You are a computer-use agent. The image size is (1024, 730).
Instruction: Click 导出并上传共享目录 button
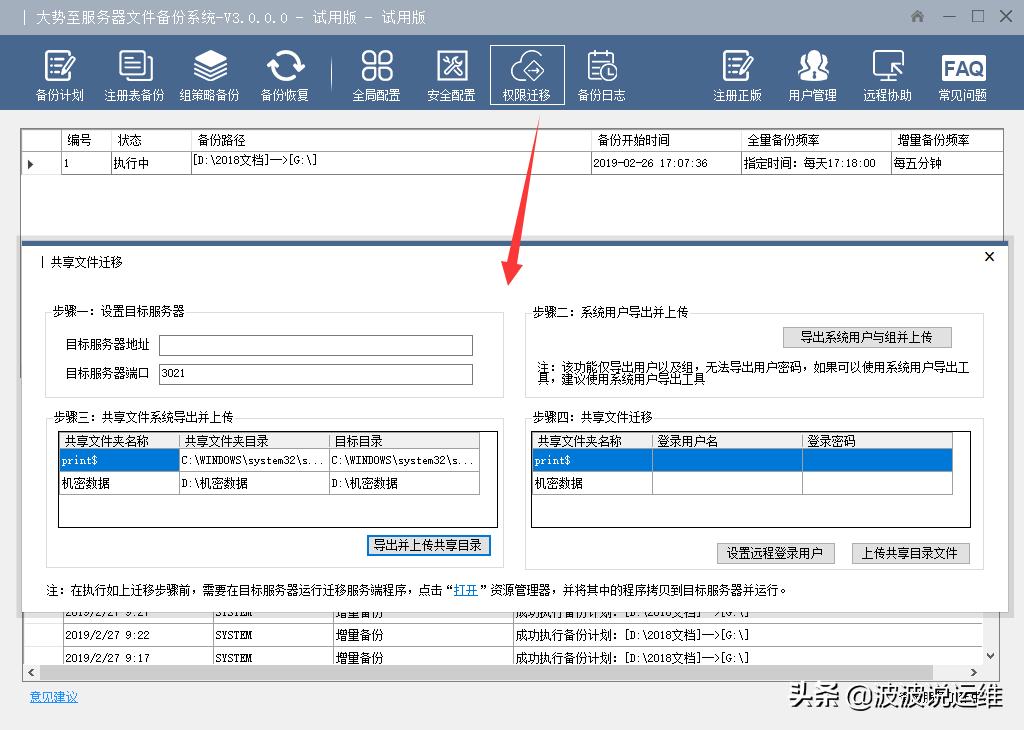[429, 546]
